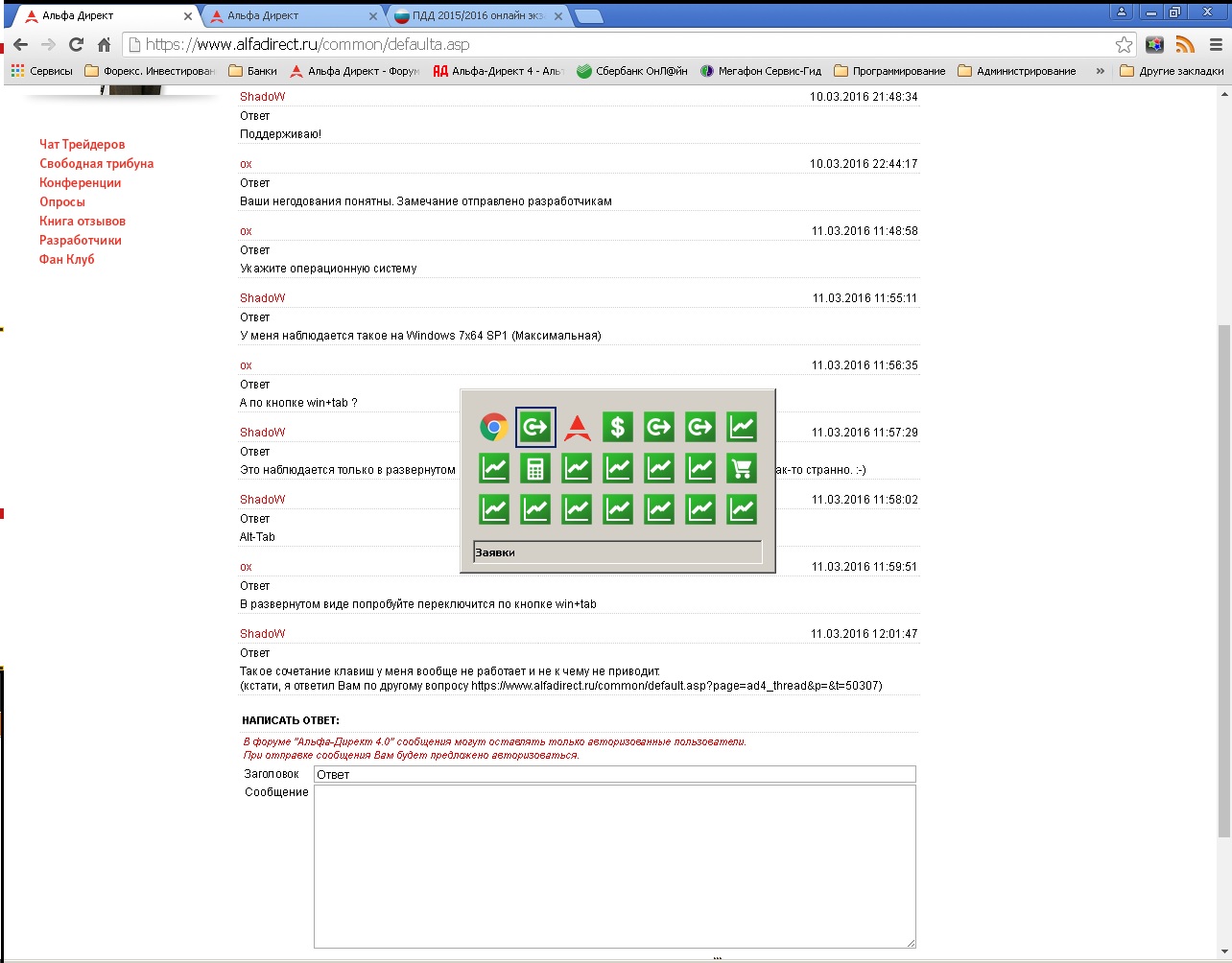Choose the dollar sign icon in switcher
Viewport: 1232px width, 963px height.
[618, 427]
